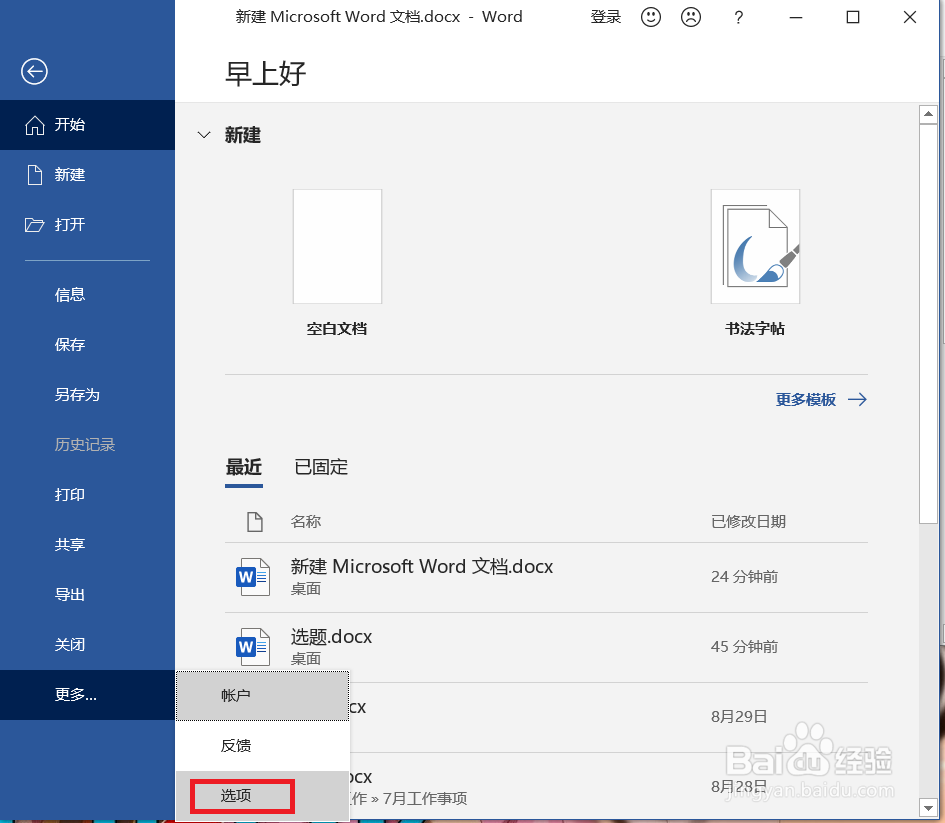The image size is (945, 823).
Task: Select 选项 in the popup menu
Action: [262, 796]
